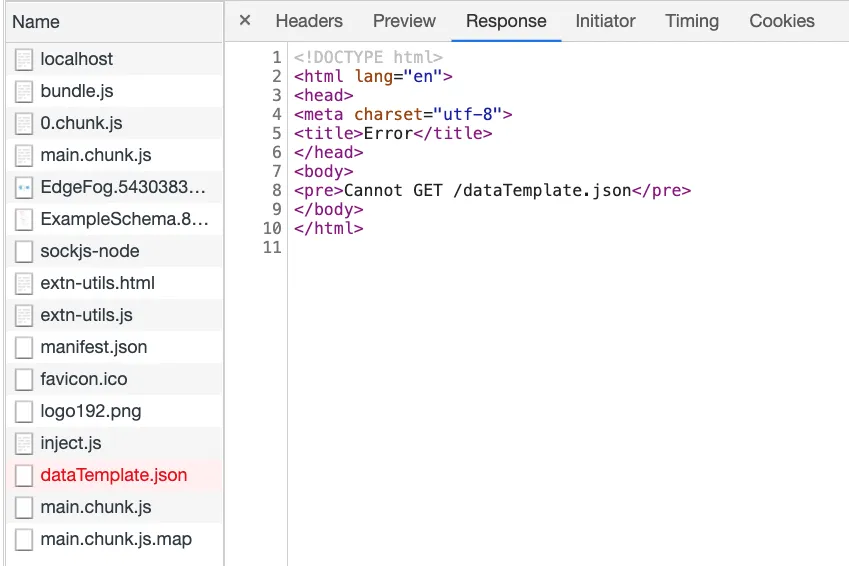This screenshot has width=849, height=566.
Task: Select the failed dataTemplate.json request
Action: 114,475
